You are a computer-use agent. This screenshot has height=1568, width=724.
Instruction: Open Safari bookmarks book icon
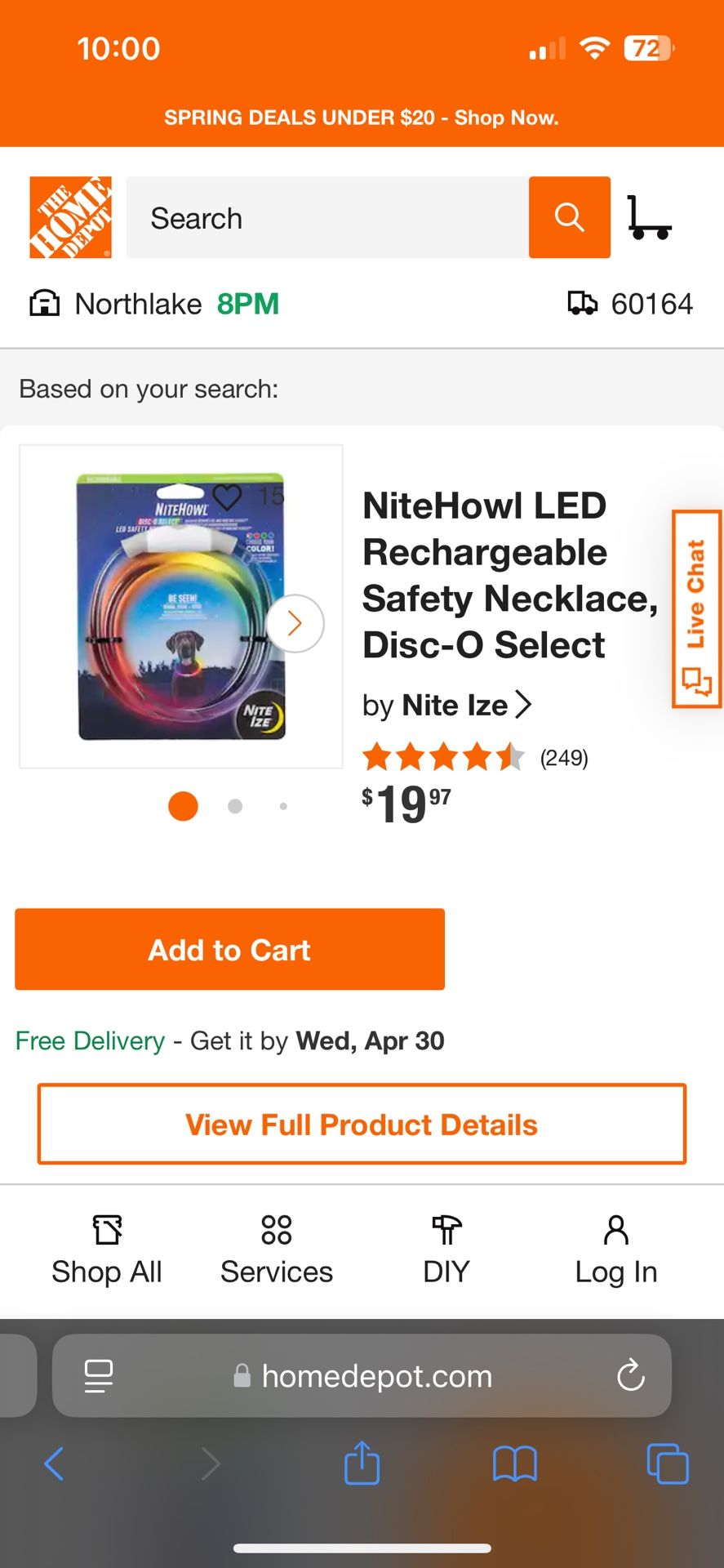click(x=514, y=1463)
